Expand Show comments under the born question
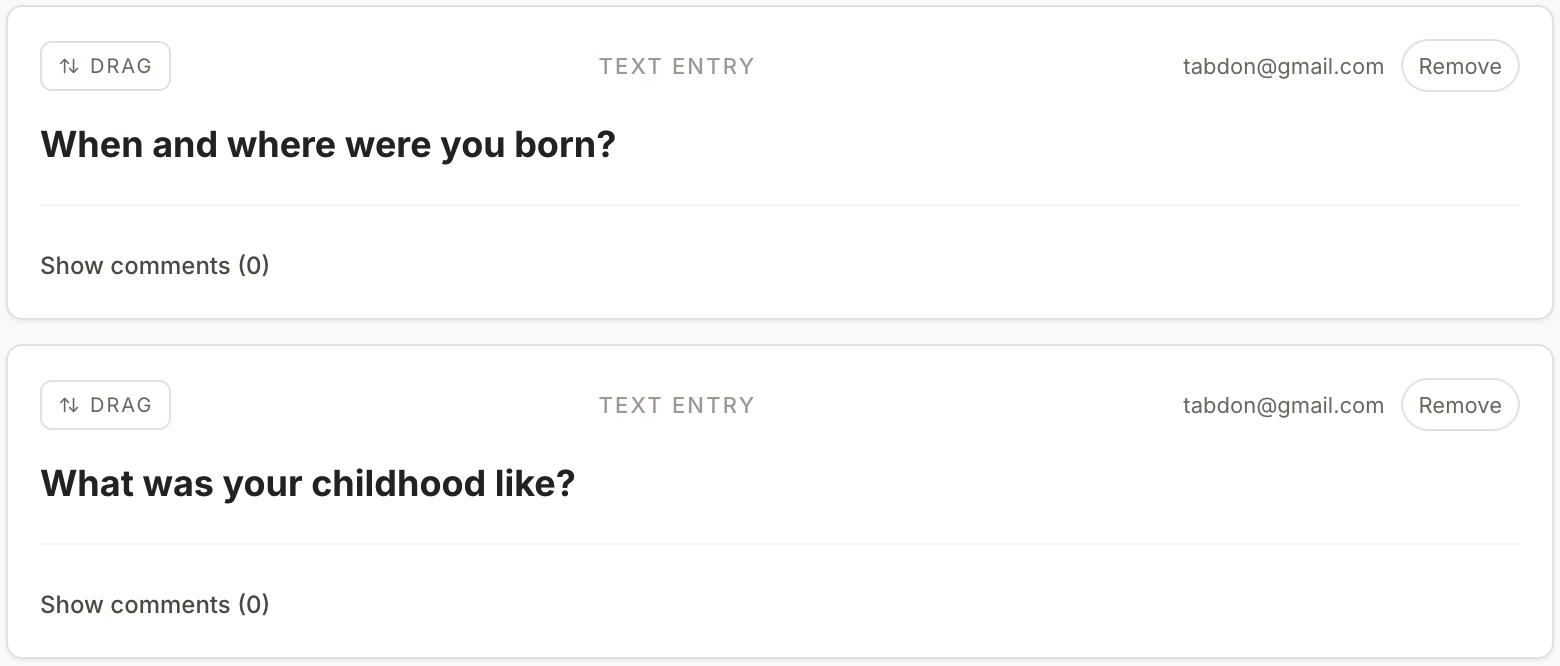1560x666 pixels. point(154,266)
